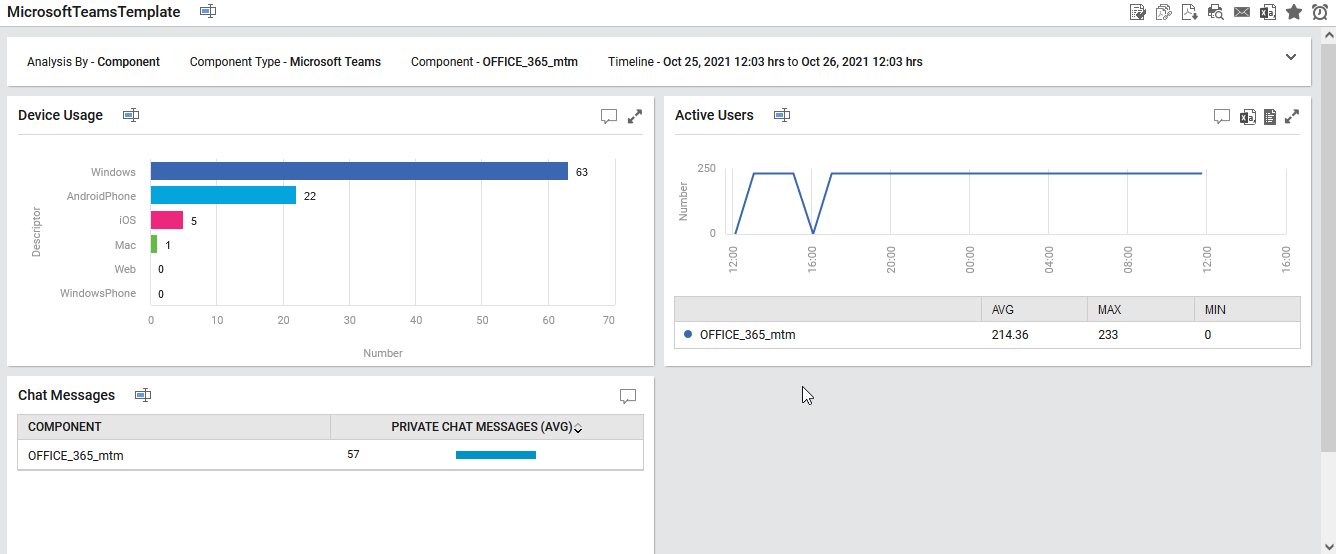This screenshot has width=1336, height=554.
Task: Schedule the report using alarm clock icon
Action: click(x=1320, y=12)
